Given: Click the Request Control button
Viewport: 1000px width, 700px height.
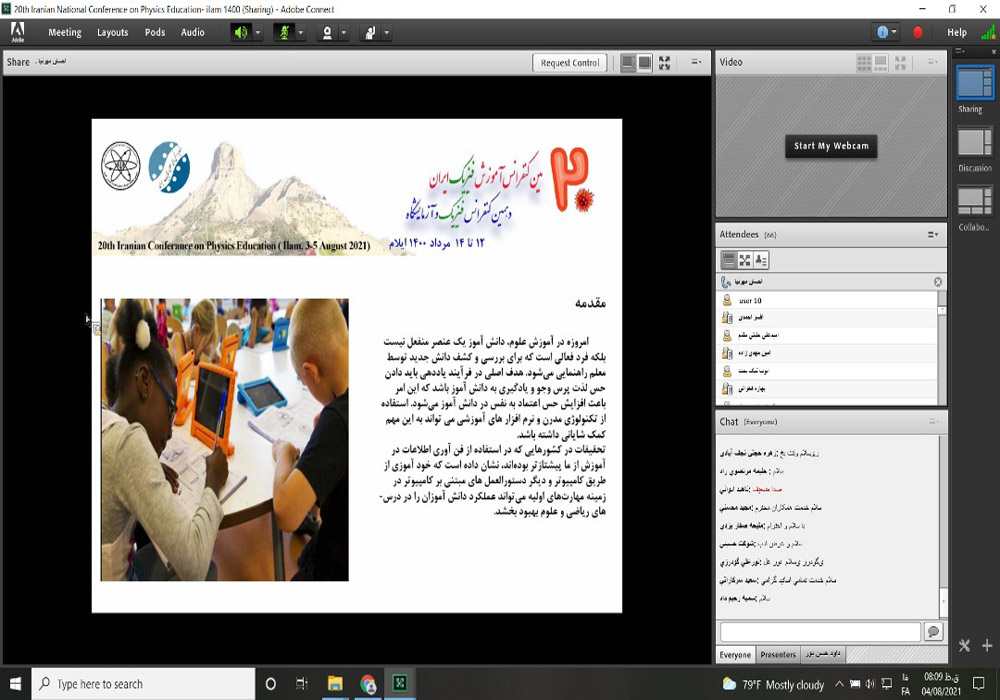Looking at the screenshot, I should click(x=570, y=63).
